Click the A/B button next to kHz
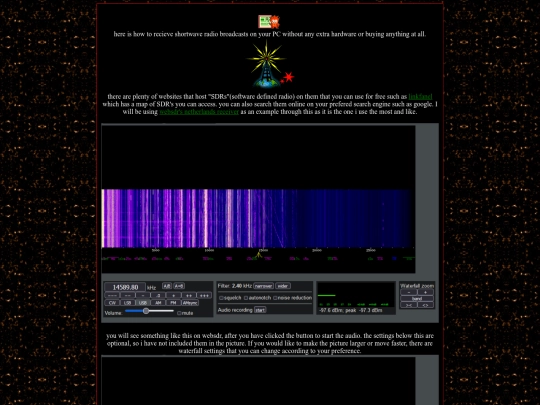This screenshot has height=405, width=540. tap(167, 286)
